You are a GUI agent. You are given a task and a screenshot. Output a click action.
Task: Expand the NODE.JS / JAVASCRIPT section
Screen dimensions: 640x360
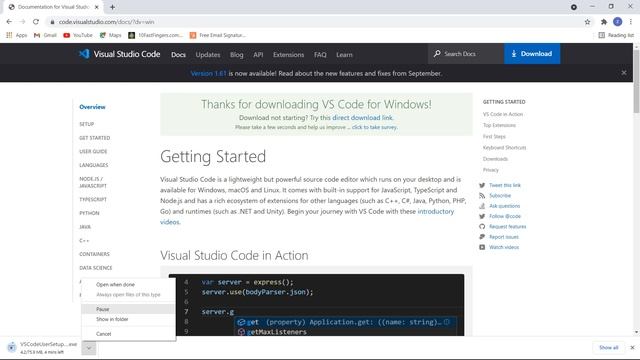click(x=93, y=182)
